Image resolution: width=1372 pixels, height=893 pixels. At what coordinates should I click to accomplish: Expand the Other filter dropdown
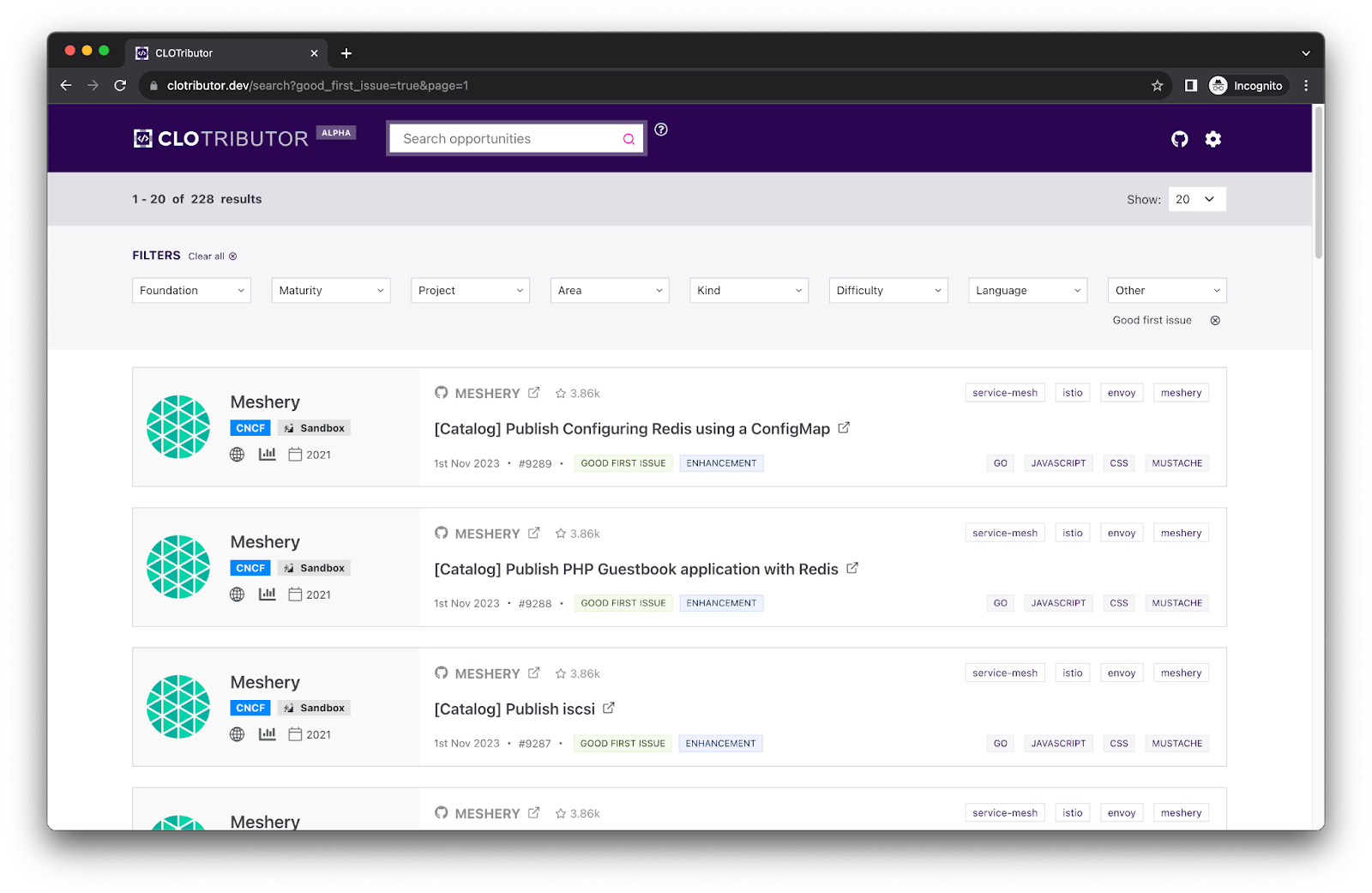coord(1167,291)
